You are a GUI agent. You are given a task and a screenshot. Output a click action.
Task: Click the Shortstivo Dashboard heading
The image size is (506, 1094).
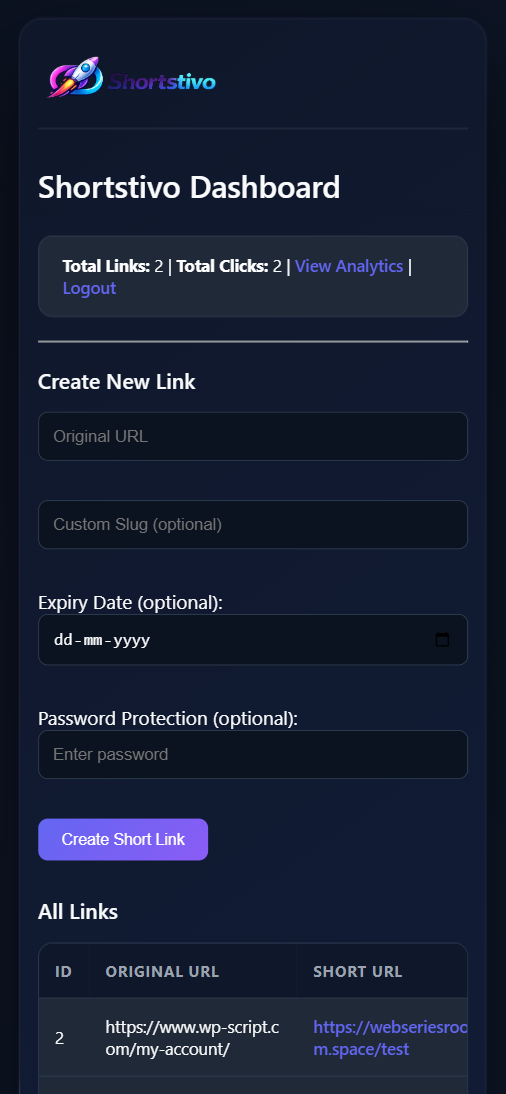pyautogui.click(x=189, y=188)
